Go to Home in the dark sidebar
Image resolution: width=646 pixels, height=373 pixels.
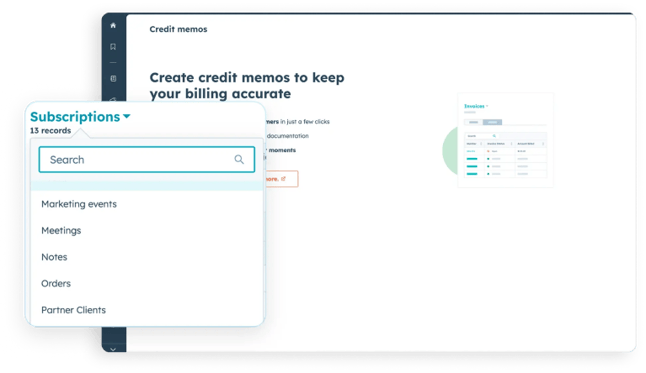pos(113,26)
